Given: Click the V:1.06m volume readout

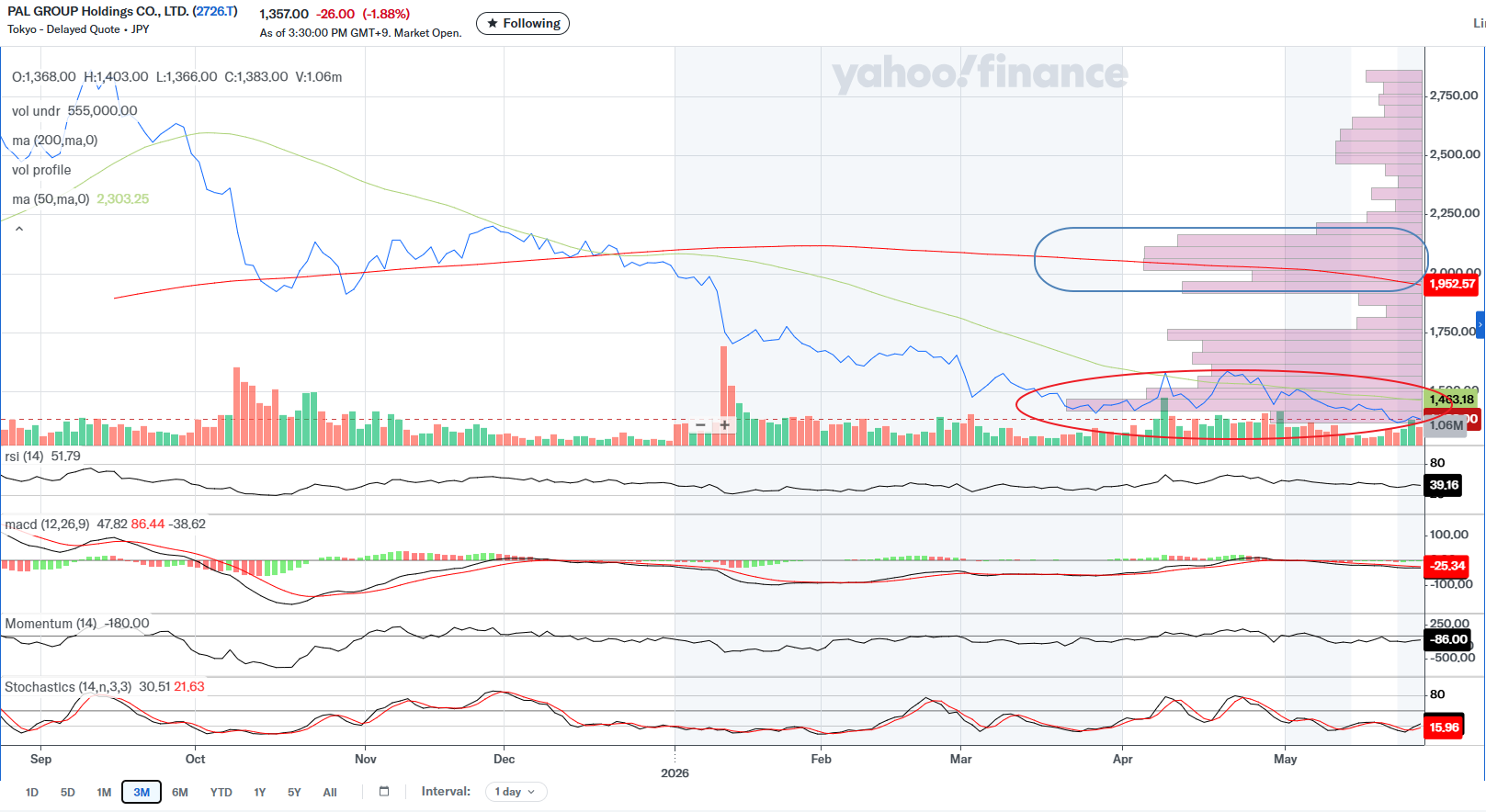Looking at the screenshot, I should [x=319, y=77].
